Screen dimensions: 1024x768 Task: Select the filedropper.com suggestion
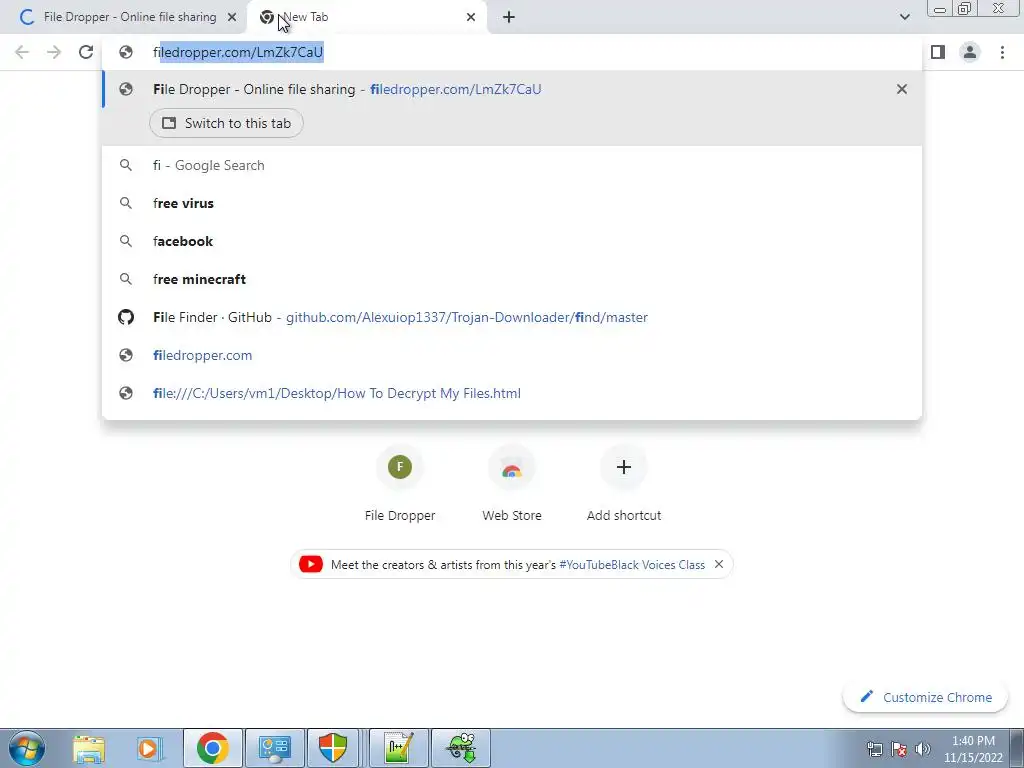coord(512,355)
